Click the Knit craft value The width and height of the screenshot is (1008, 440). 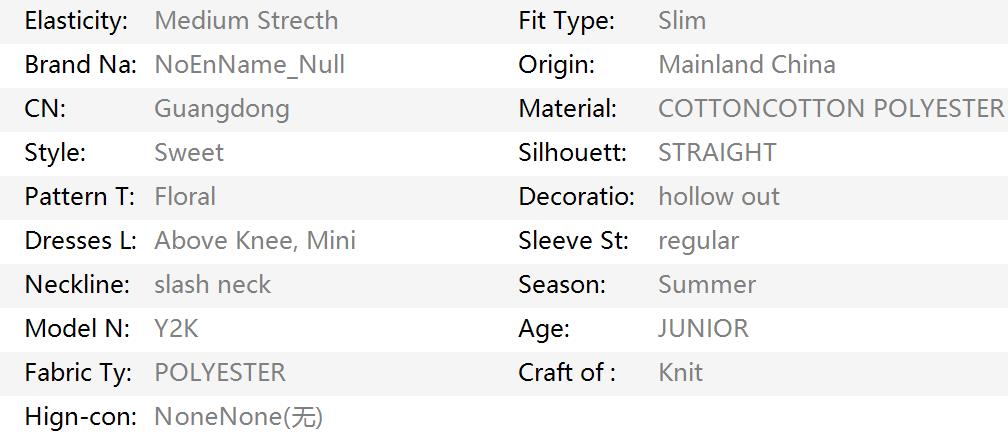681,372
